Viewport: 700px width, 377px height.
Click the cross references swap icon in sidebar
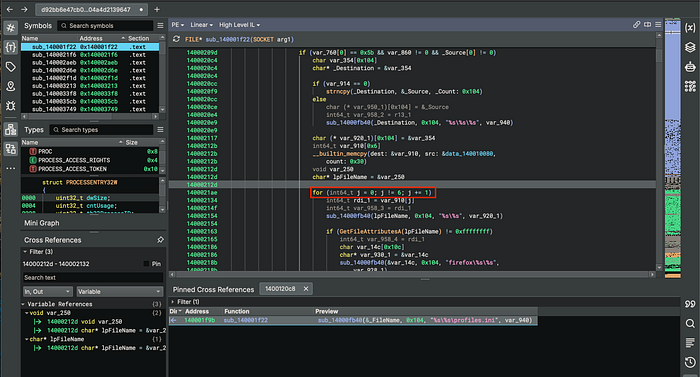point(11,149)
